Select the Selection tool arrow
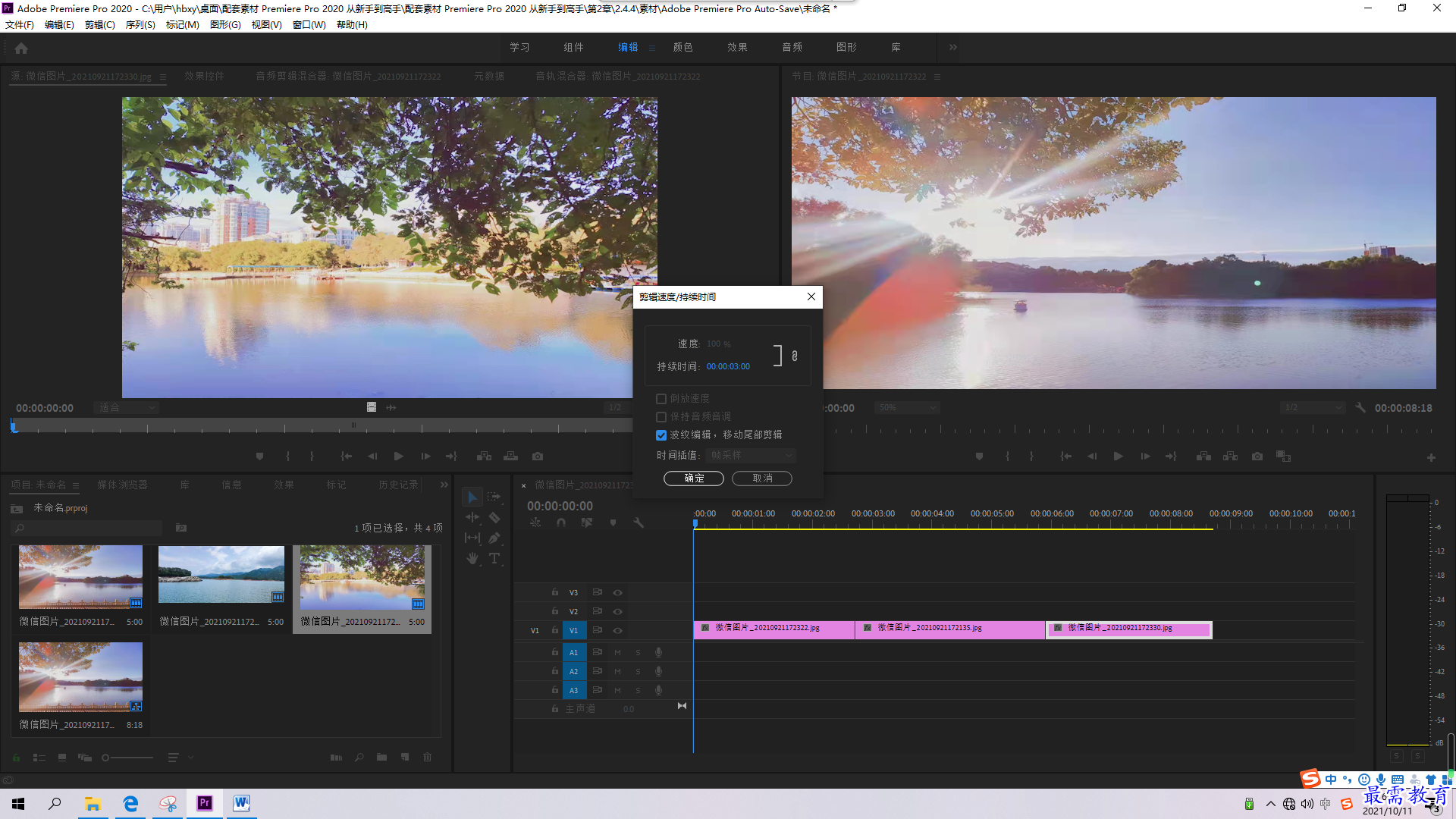 point(472,497)
